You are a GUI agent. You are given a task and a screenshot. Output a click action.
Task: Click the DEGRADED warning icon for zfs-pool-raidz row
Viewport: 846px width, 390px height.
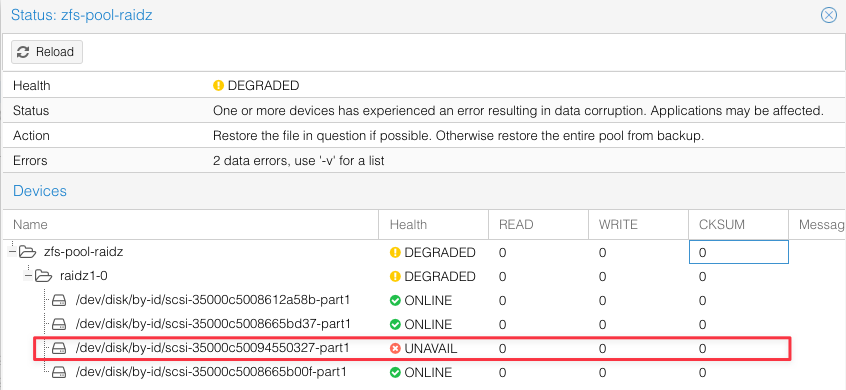[x=395, y=252]
